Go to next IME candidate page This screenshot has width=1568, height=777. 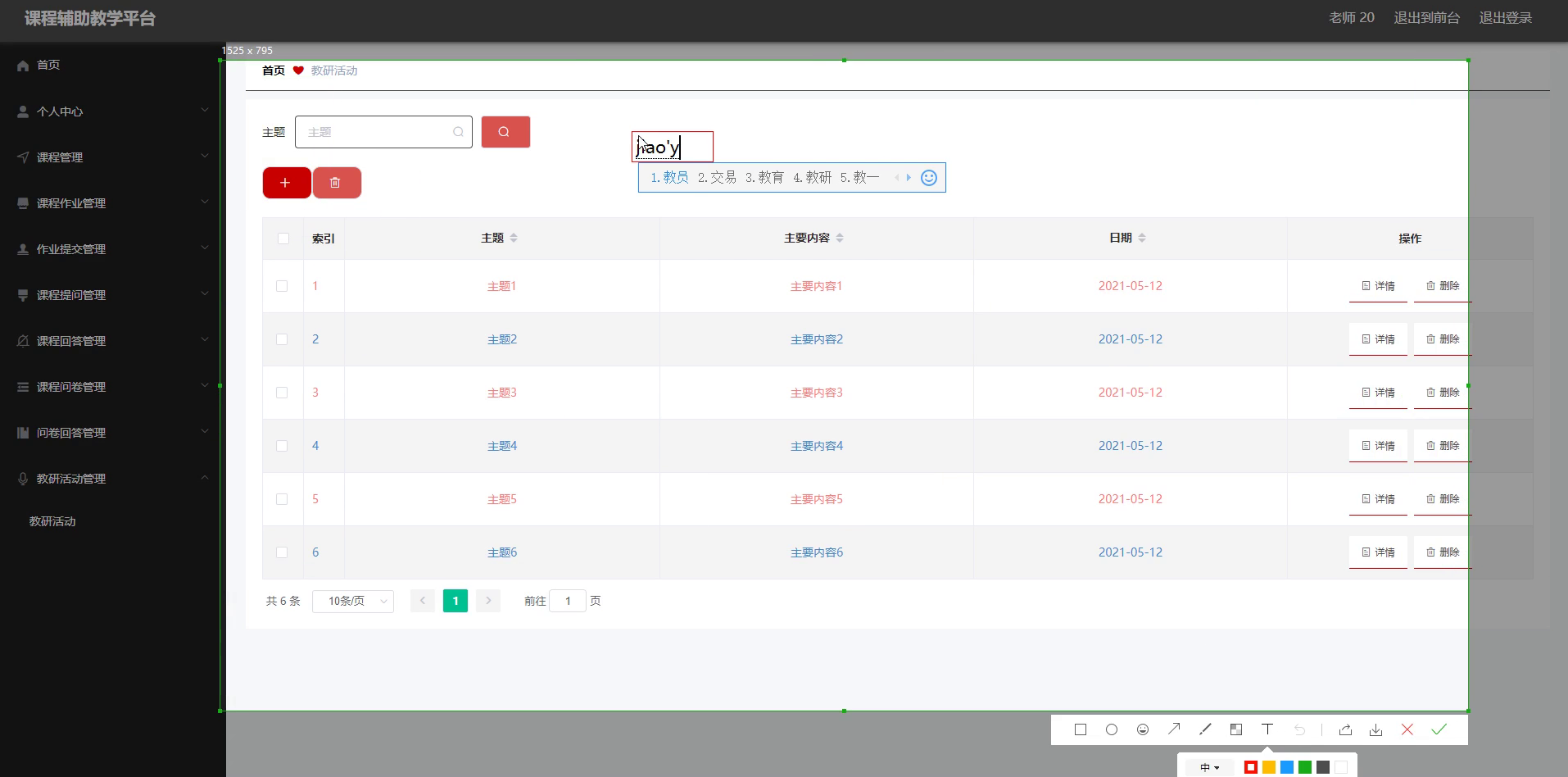(909, 177)
